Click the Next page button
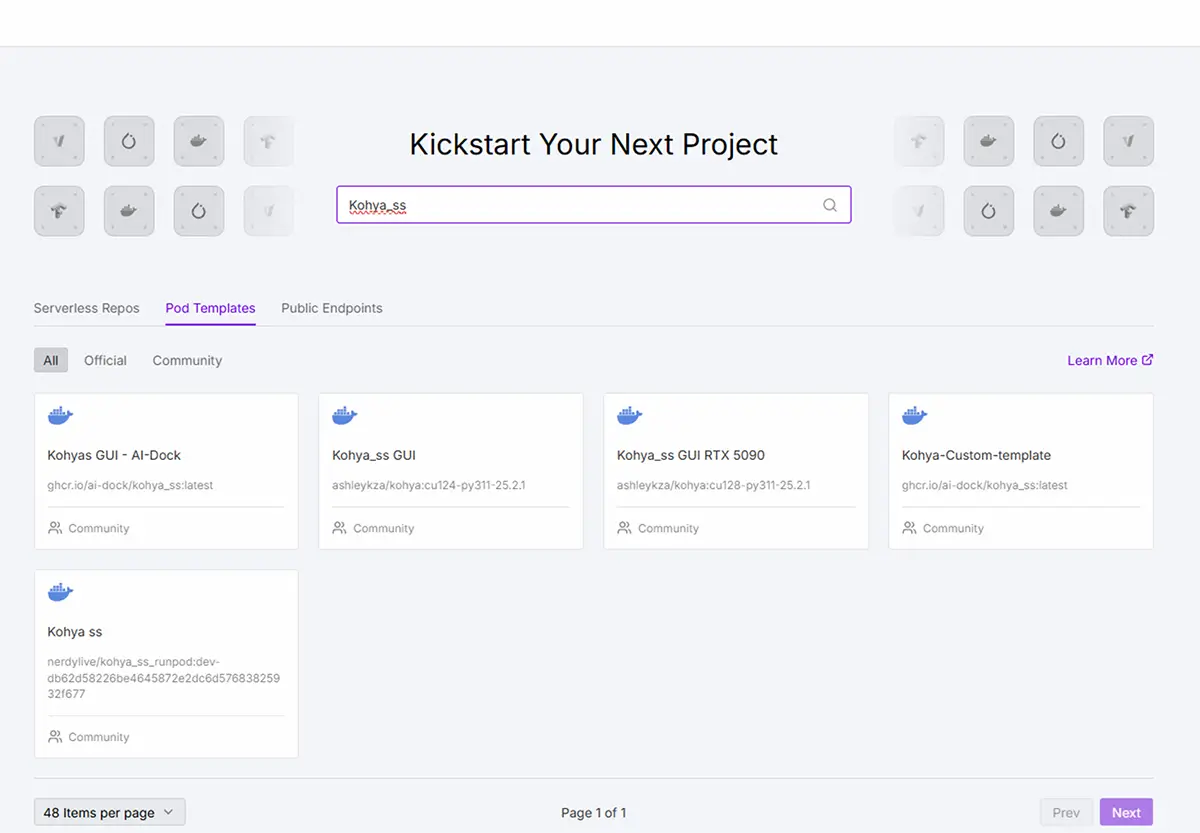This screenshot has width=1200, height=833. tap(1126, 812)
